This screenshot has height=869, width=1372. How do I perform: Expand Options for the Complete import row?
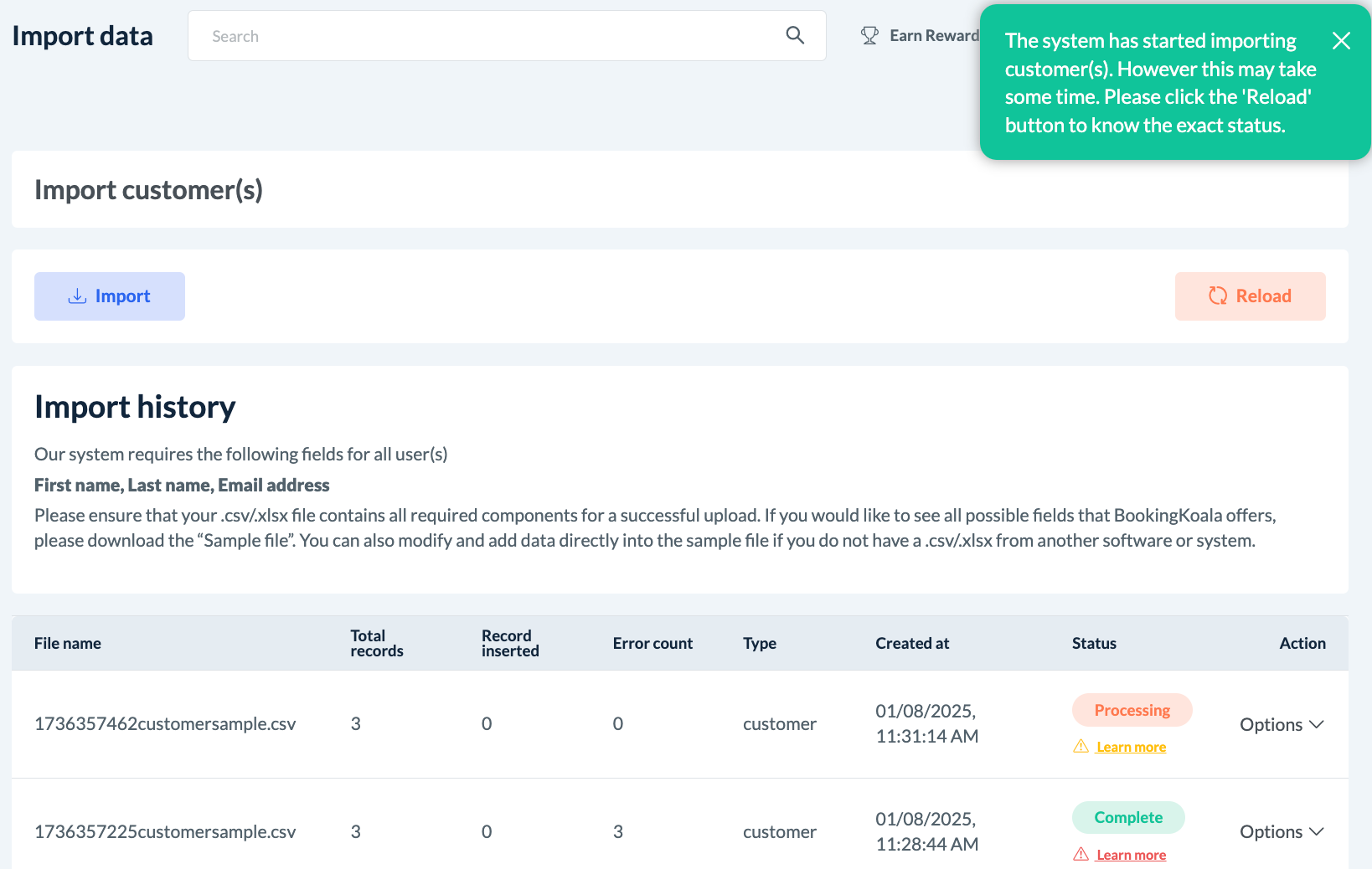[x=1282, y=832]
